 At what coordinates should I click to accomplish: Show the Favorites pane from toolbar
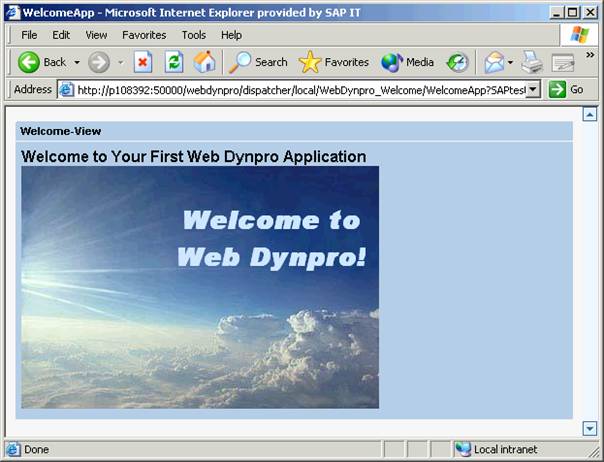coord(334,62)
